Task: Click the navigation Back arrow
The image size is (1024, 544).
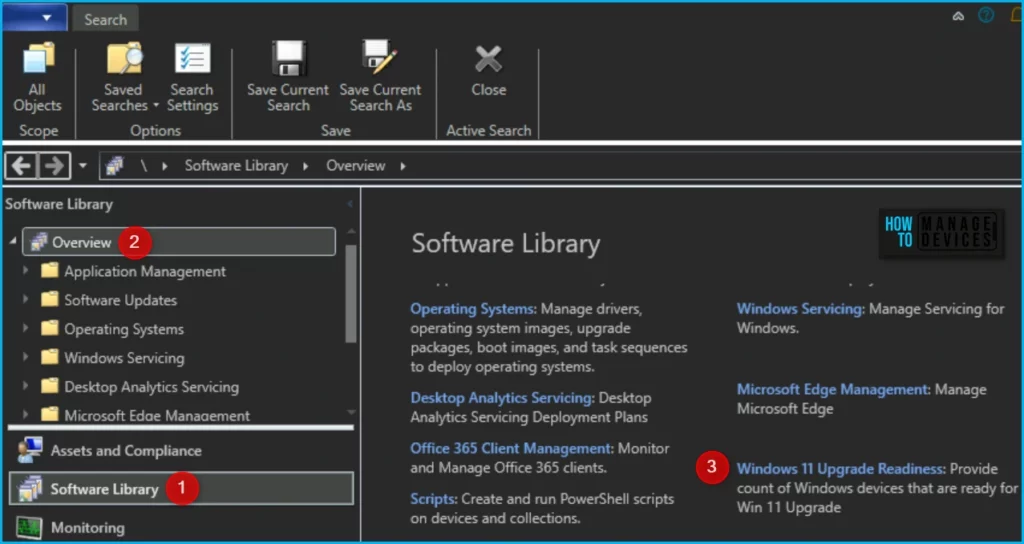Action: 21,166
